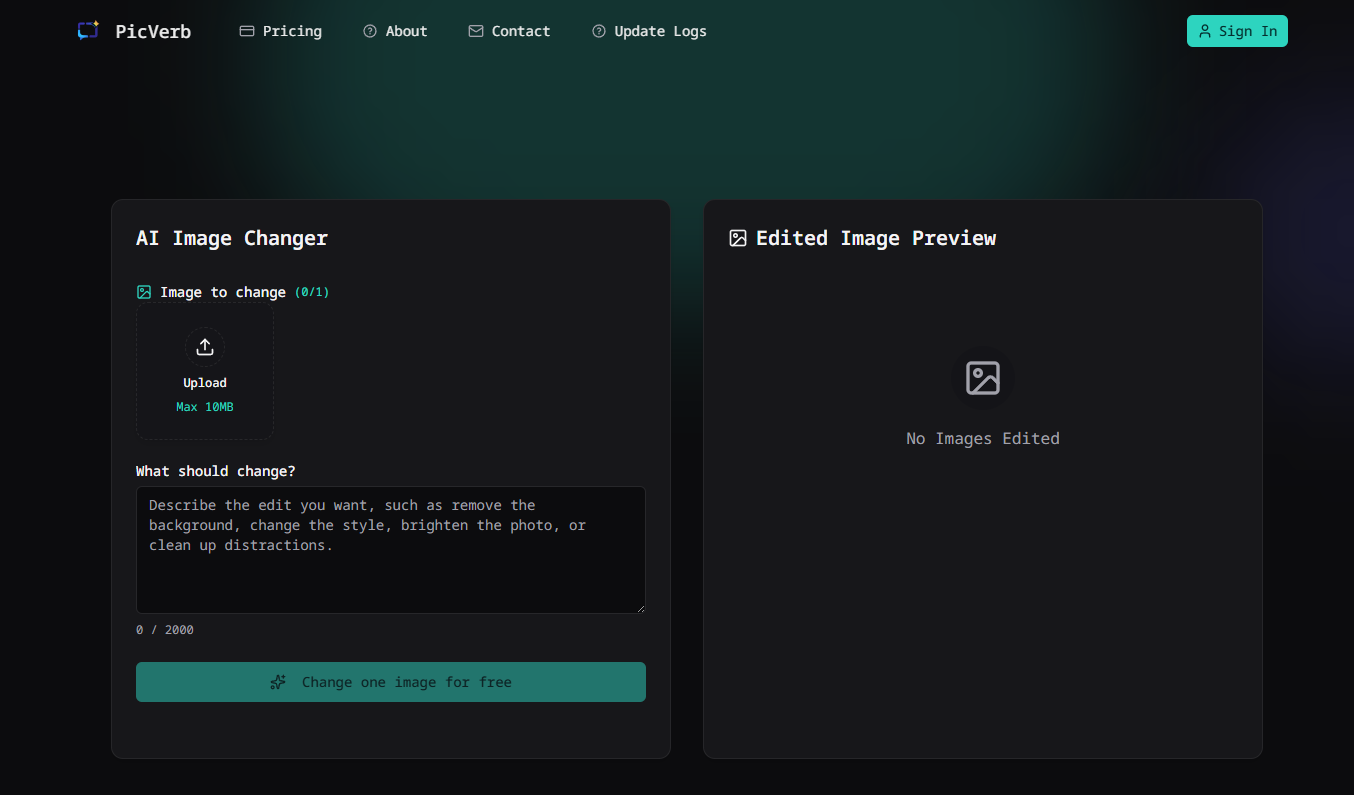
Task: Click the credit card icon beside Pricing
Action: (247, 32)
